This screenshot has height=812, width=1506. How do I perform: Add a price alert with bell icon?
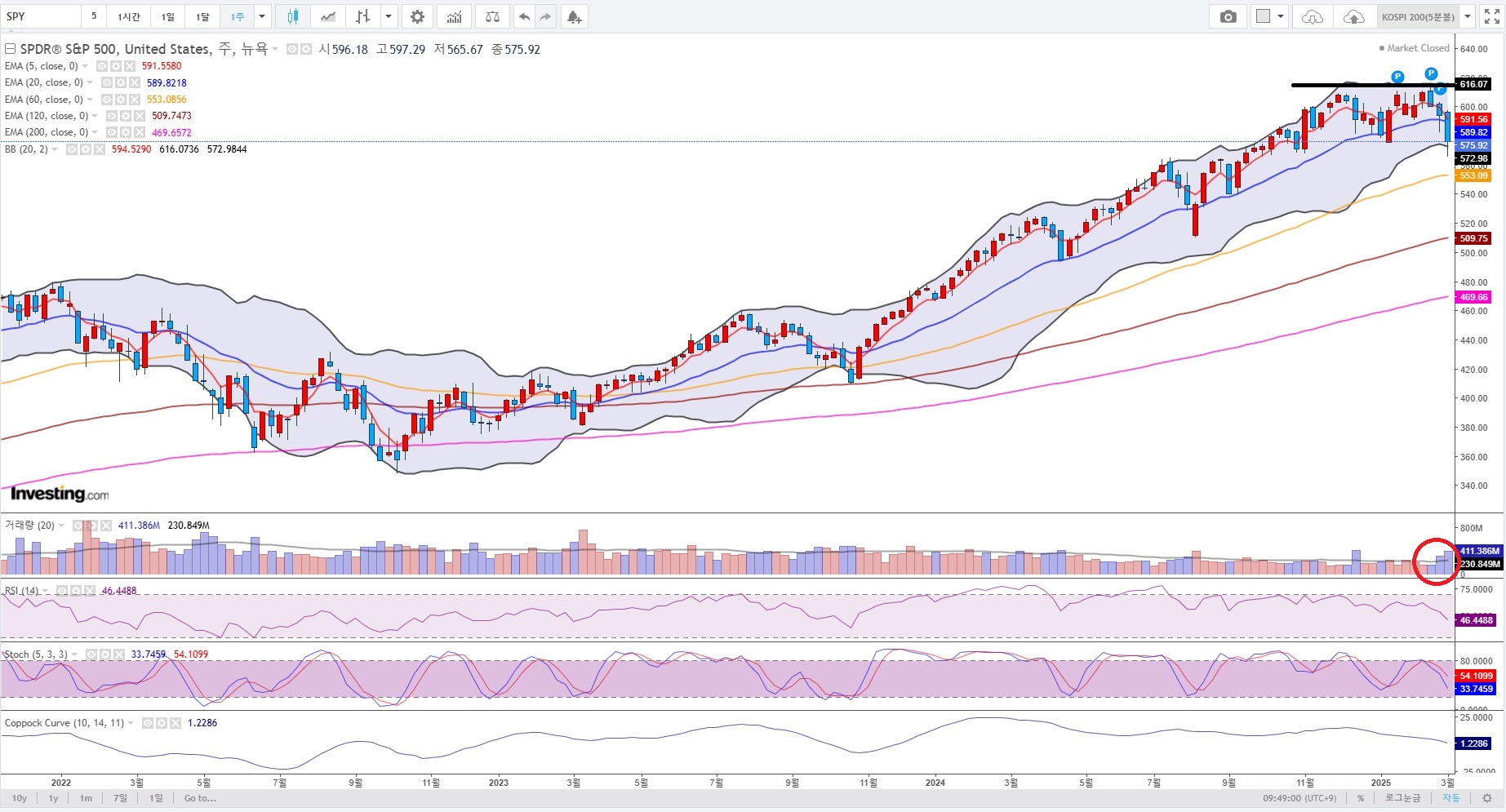[x=575, y=16]
